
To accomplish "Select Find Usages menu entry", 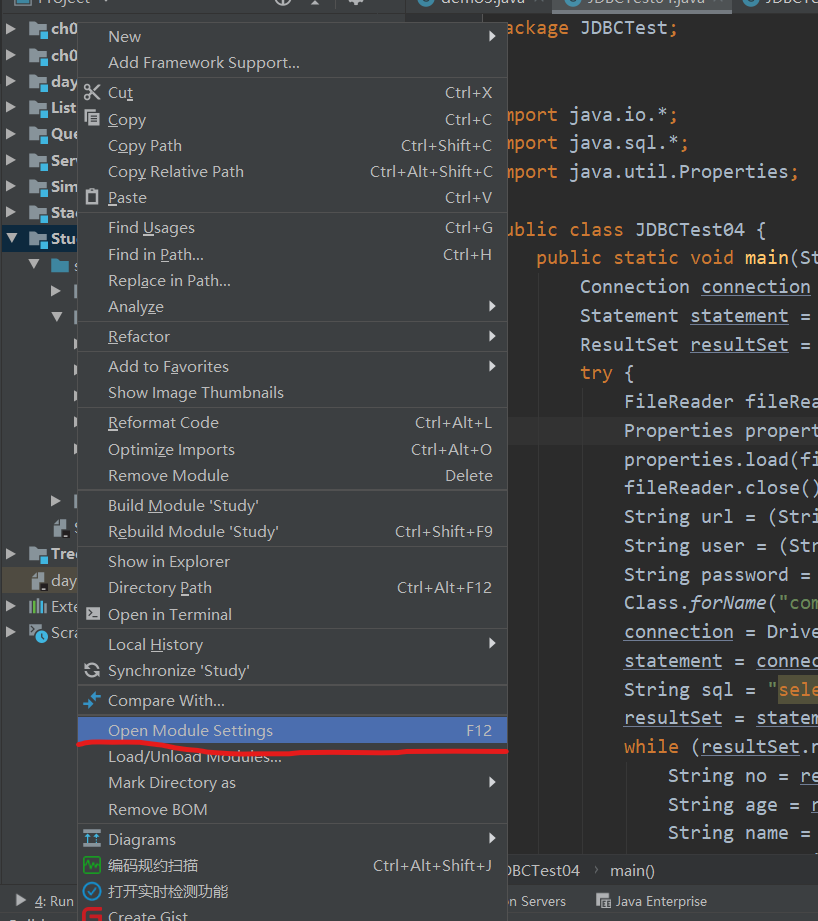I will (292, 228).
